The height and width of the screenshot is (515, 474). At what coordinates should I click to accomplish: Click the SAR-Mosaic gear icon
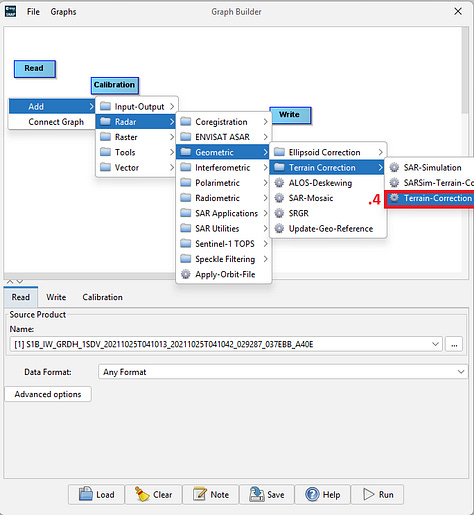coord(279,198)
